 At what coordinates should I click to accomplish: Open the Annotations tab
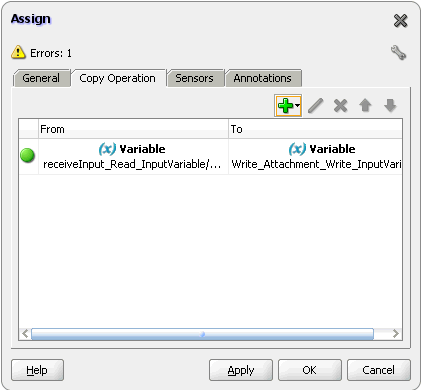coord(263,78)
